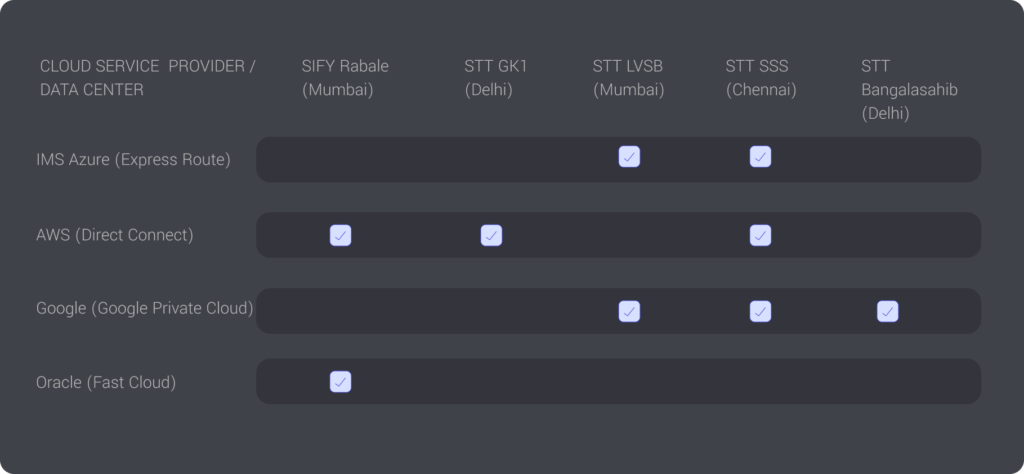Click the STT GK1 (Delhi) column header

(x=496, y=78)
